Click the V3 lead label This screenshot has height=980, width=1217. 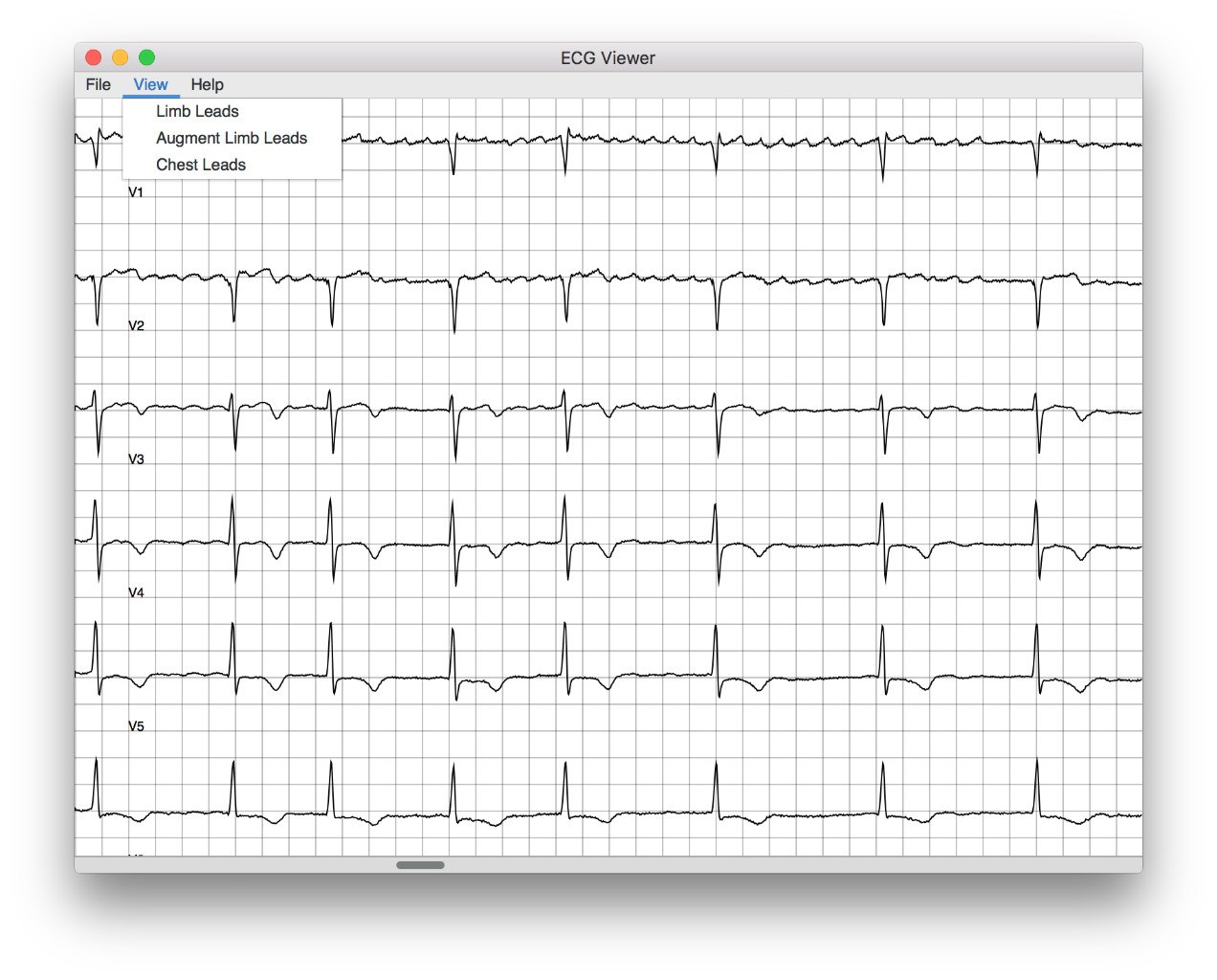coord(136,459)
